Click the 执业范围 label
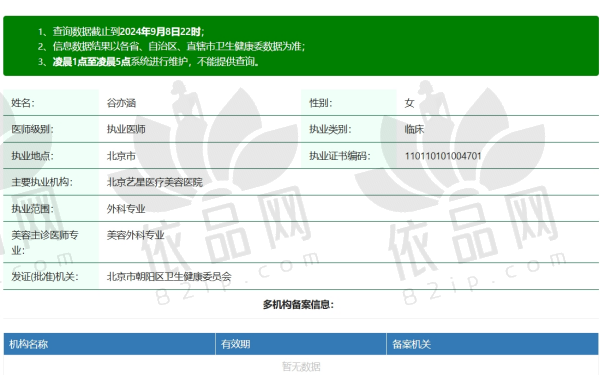The width and height of the screenshot is (600, 375). [33, 209]
